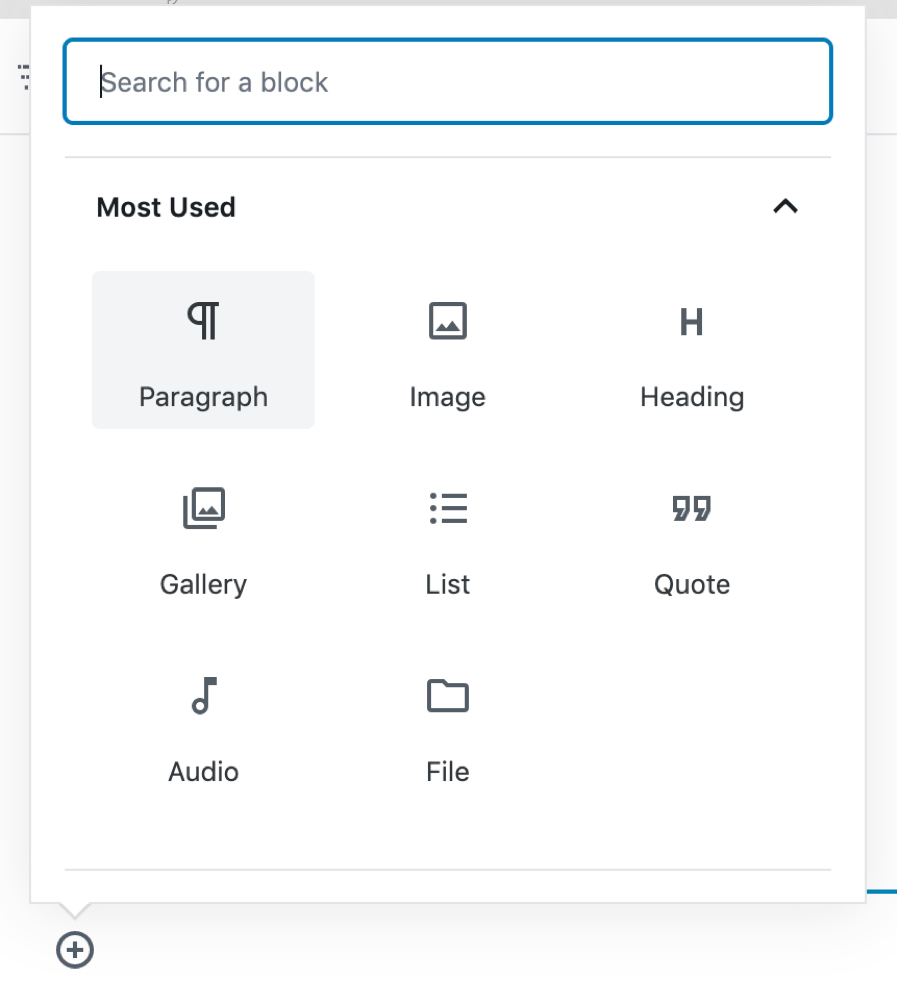Click the Image block icon

[x=447, y=321]
